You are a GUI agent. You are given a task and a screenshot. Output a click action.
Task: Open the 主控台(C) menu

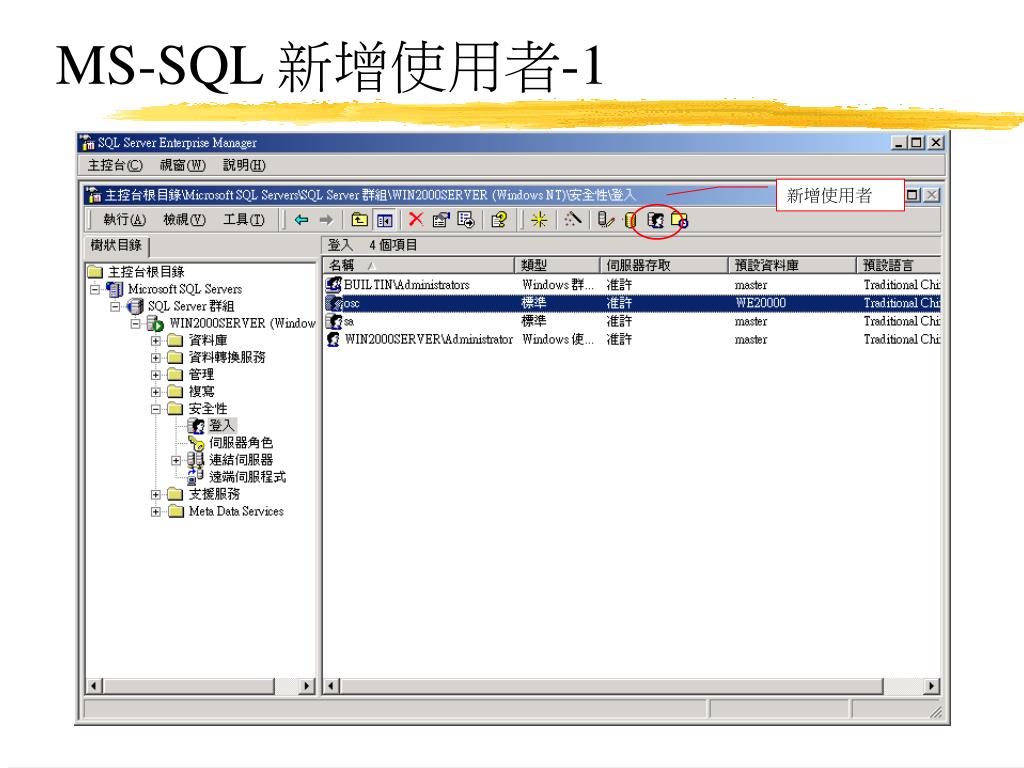point(116,165)
